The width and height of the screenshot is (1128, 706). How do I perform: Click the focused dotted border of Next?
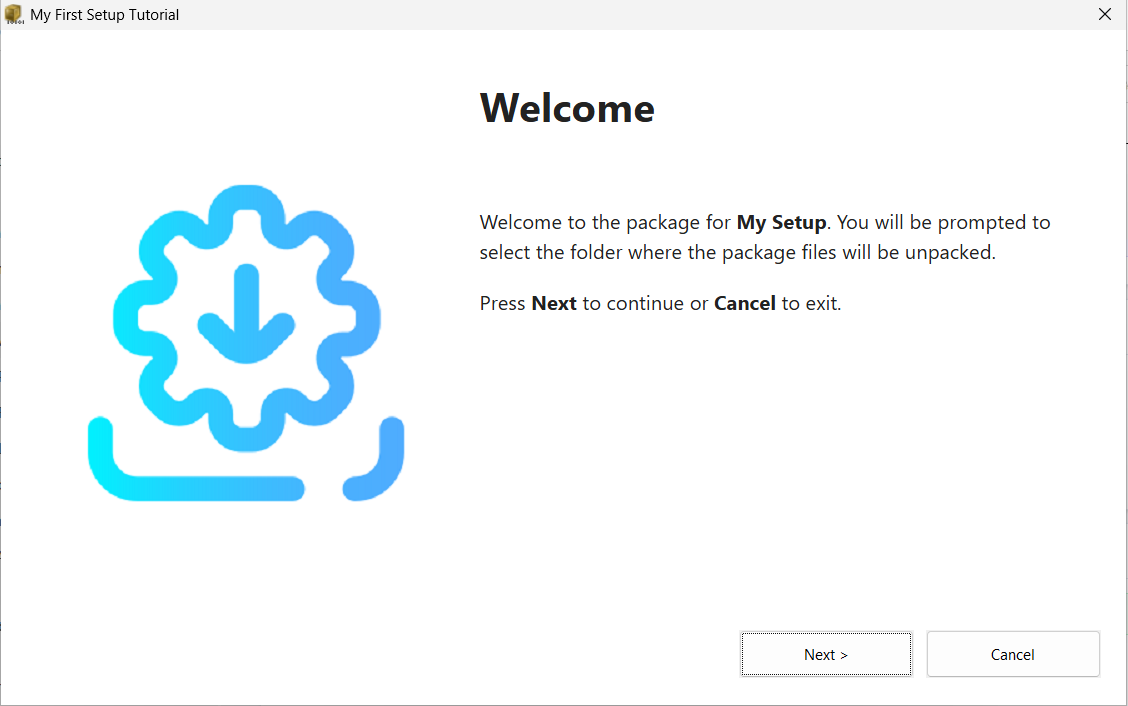click(826, 633)
